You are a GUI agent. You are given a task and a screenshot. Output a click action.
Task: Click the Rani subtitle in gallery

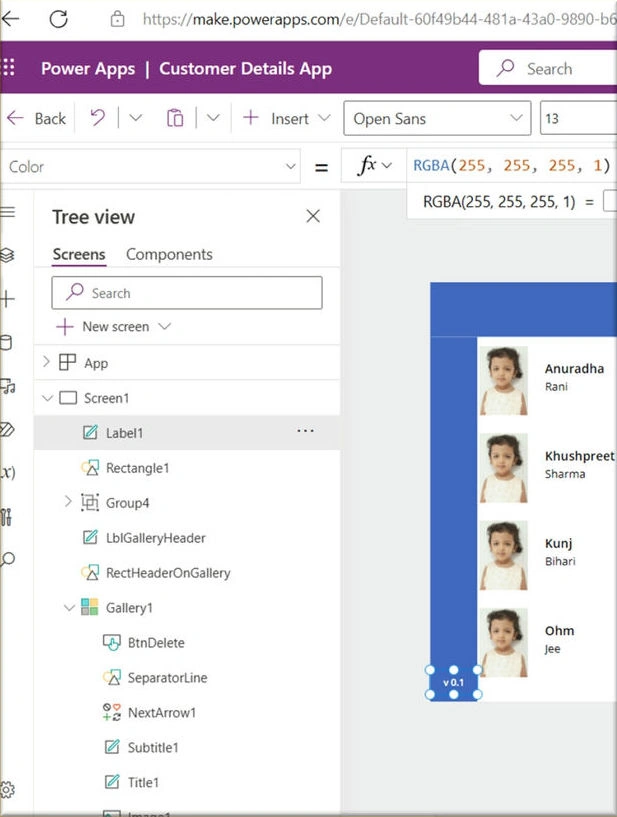coord(556,387)
